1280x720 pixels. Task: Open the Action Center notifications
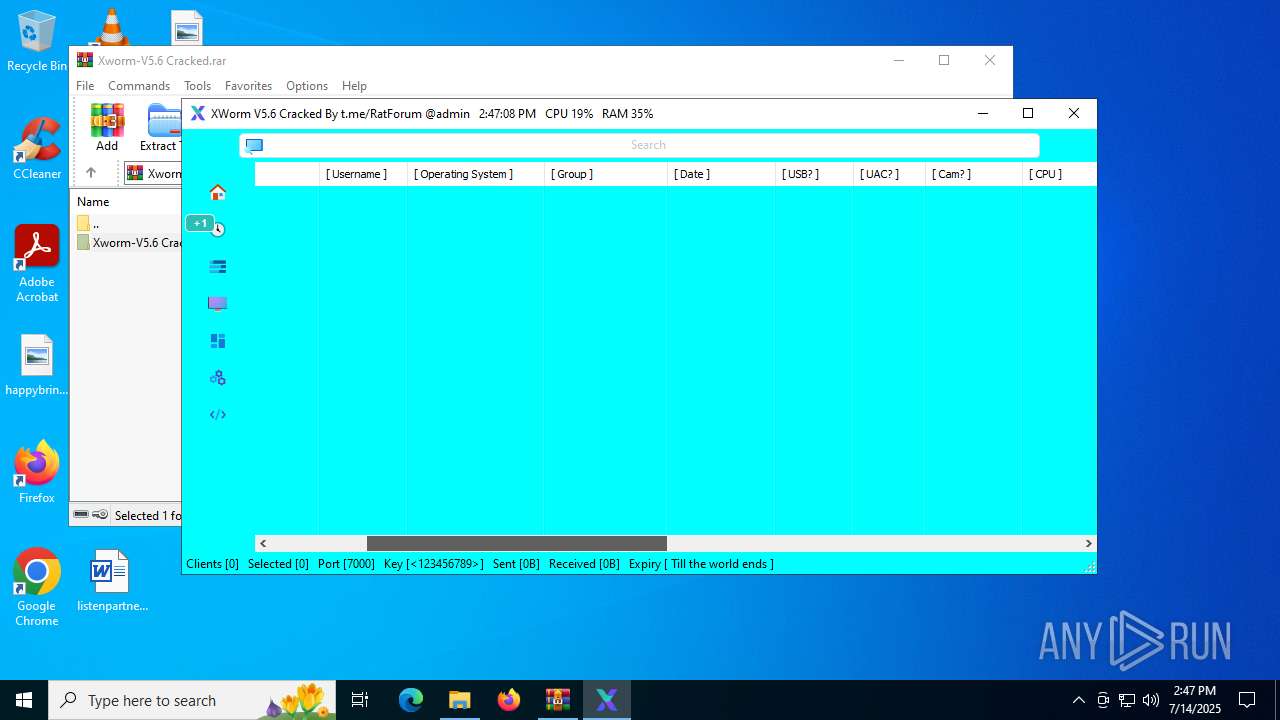[1247, 700]
